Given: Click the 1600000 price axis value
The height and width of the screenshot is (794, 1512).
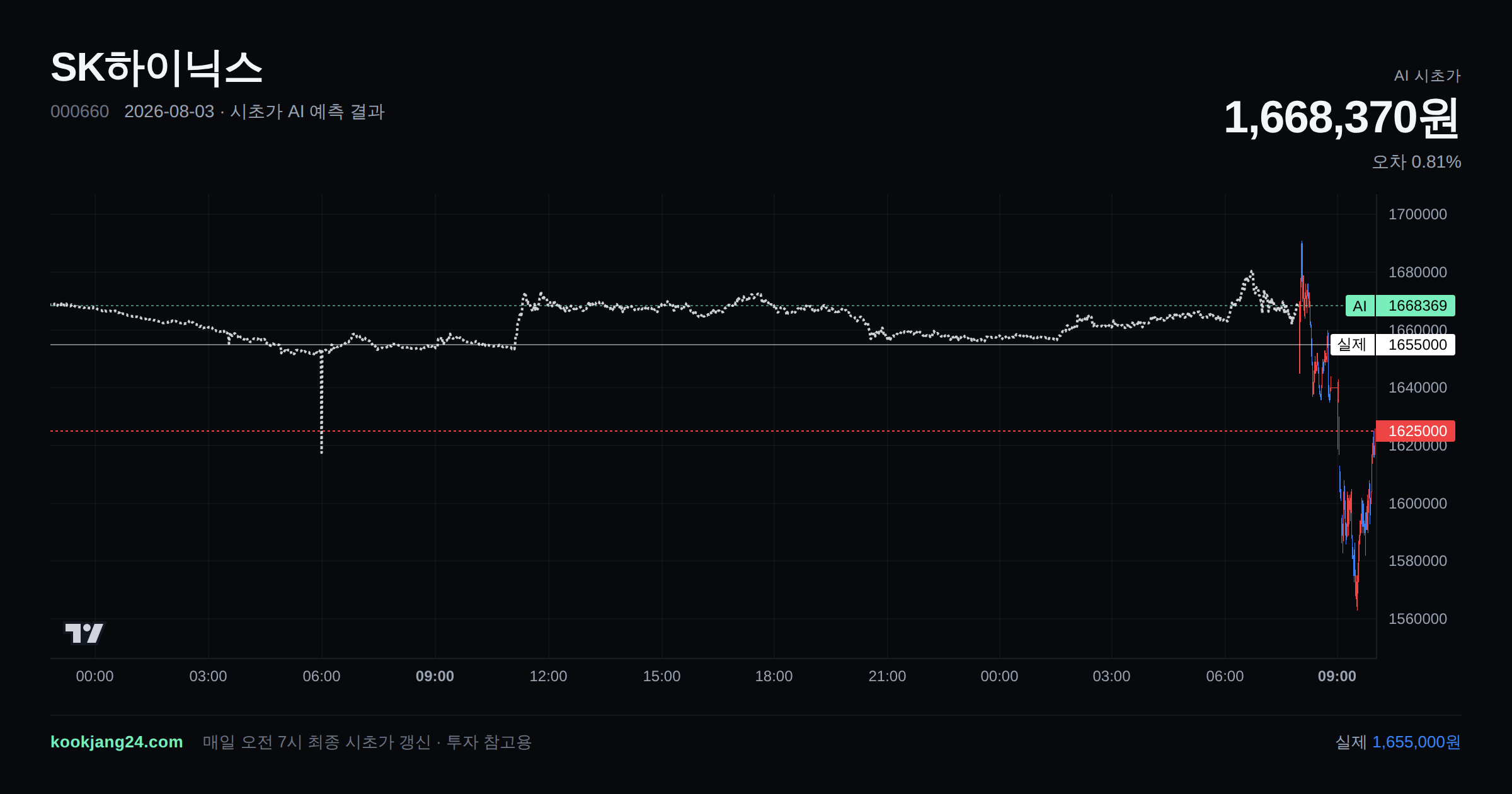Looking at the screenshot, I should 1417,503.
